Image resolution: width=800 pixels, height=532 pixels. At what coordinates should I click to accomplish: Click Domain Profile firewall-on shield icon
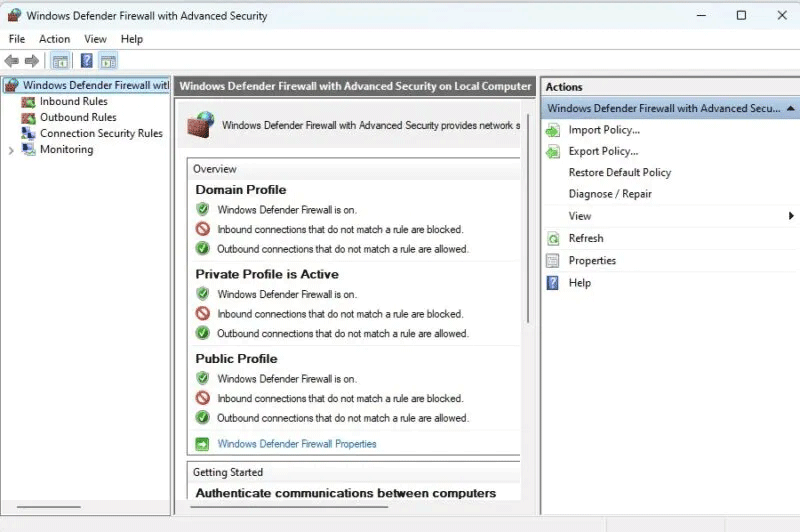pos(203,209)
